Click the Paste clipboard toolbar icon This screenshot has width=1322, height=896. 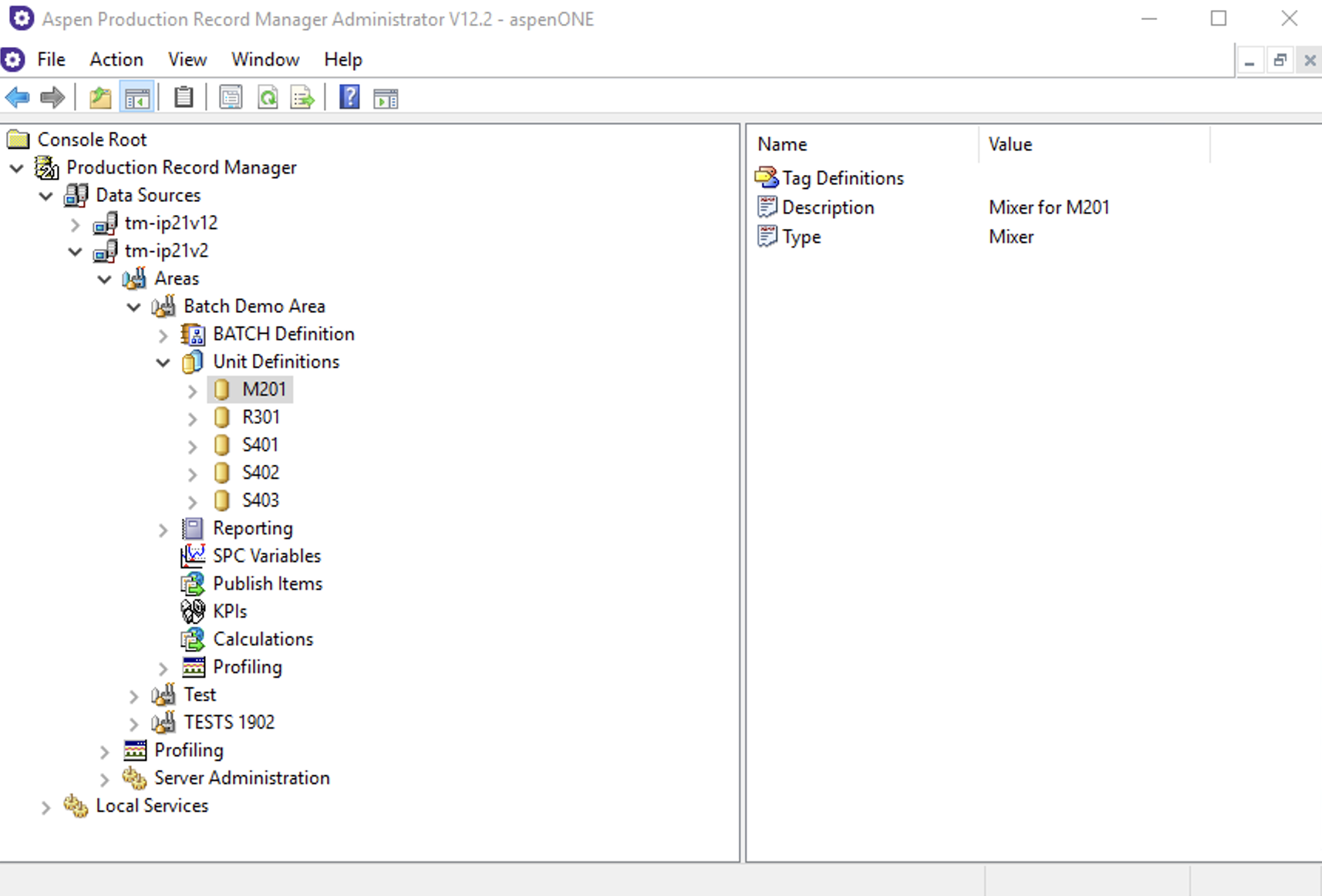[184, 98]
